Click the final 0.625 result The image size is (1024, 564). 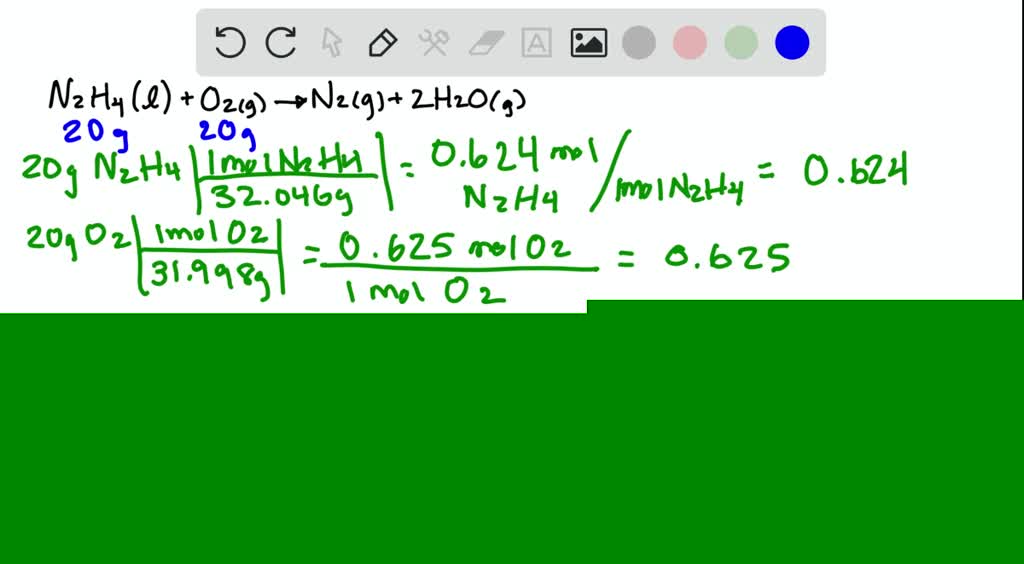point(728,257)
